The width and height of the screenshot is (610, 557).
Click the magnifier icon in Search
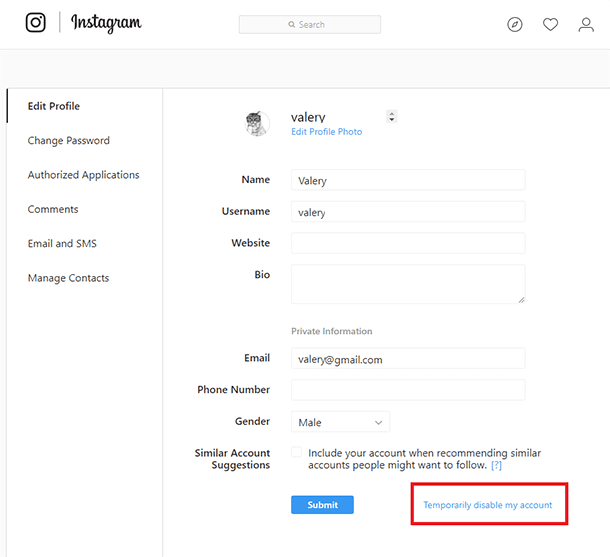(291, 25)
